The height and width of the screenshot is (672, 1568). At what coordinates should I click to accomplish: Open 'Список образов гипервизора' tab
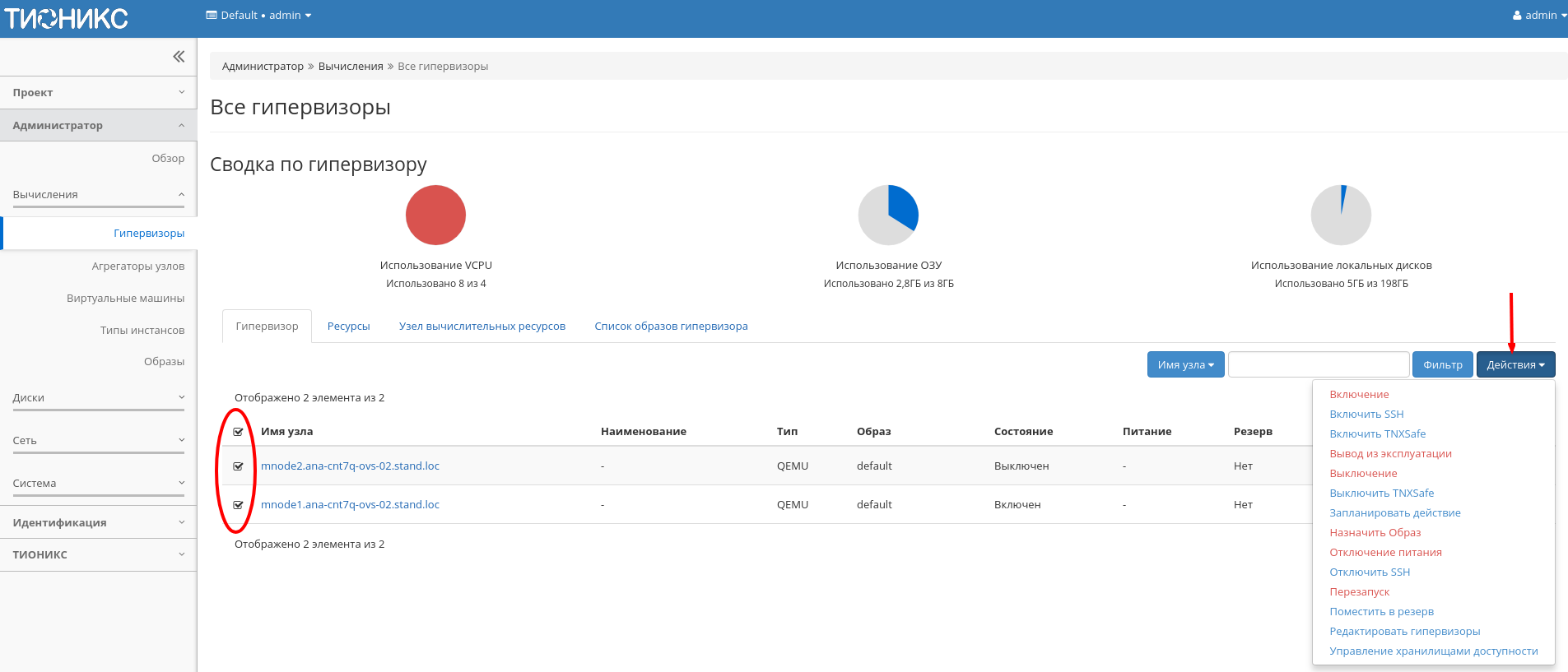(x=671, y=327)
